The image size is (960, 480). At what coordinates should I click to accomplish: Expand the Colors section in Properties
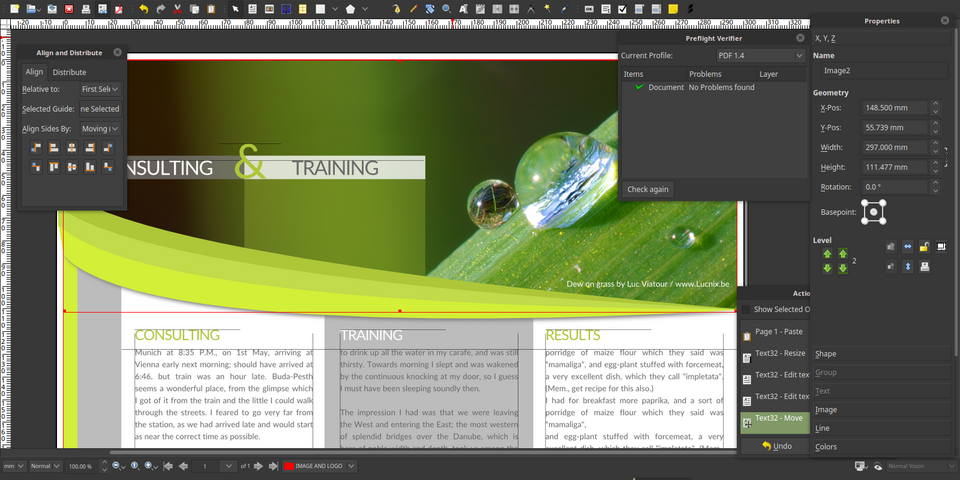pyautogui.click(x=826, y=447)
